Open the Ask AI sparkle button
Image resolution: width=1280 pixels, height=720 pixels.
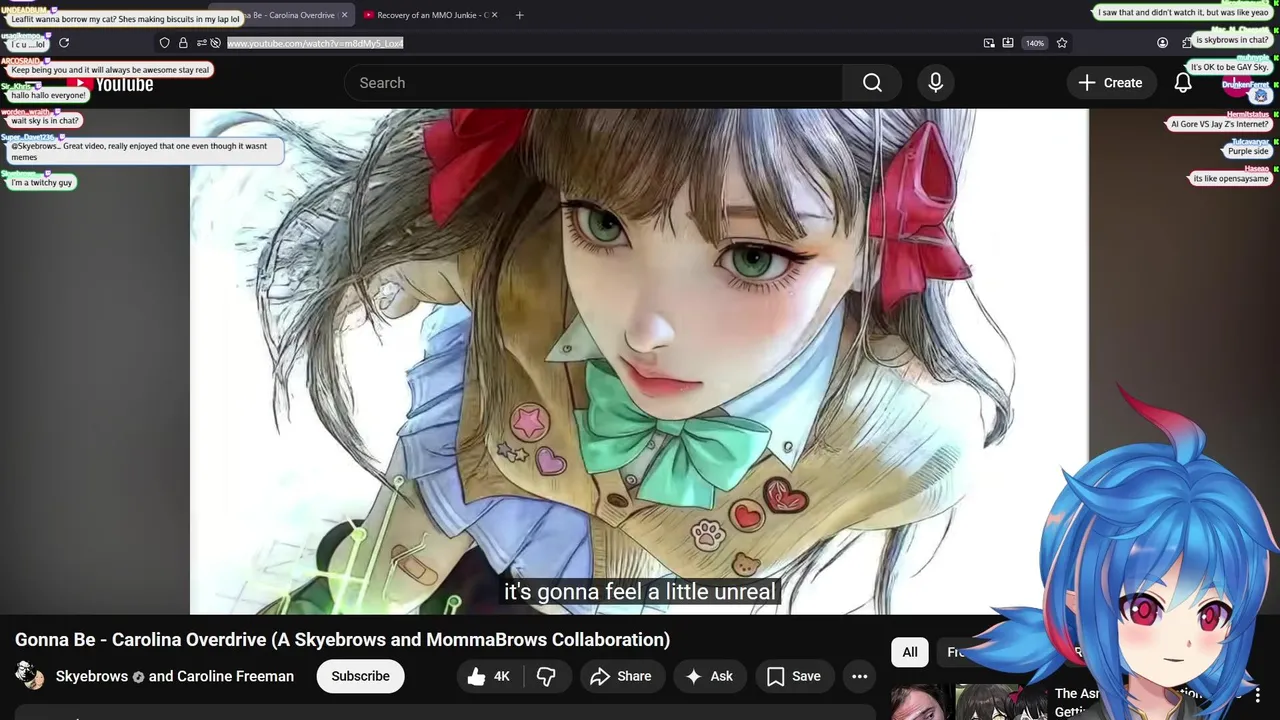coord(710,677)
